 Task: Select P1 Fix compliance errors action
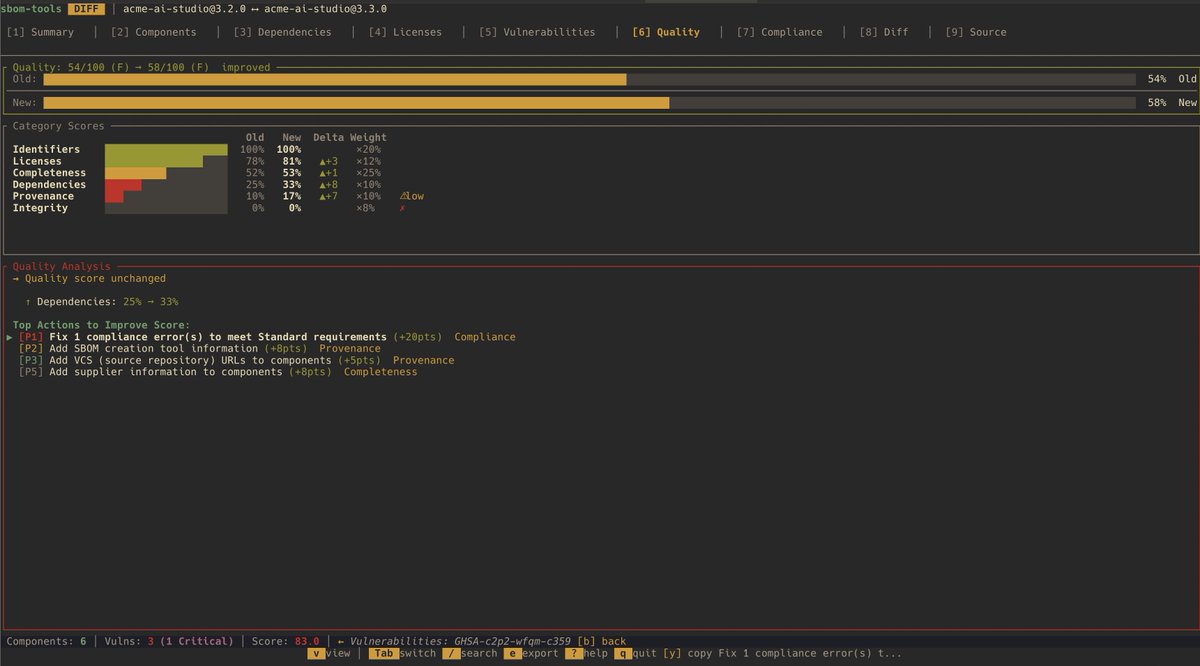pyautogui.click(x=267, y=337)
